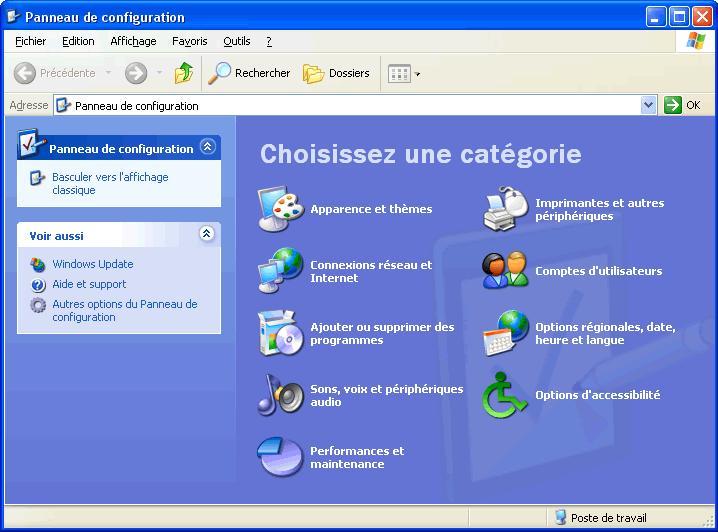Open the Comptes d'utilisateurs people icon
Image resolution: width=718 pixels, height=532 pixels.
(x=506, y=270)
